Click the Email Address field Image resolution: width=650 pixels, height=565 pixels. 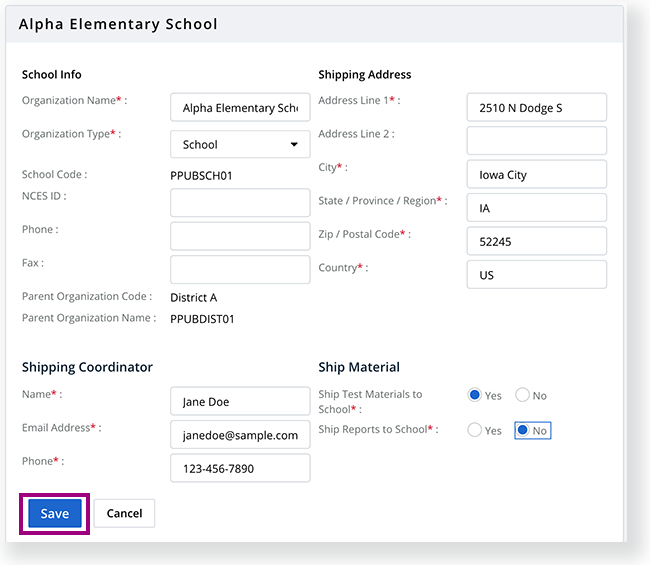[240, 435]
